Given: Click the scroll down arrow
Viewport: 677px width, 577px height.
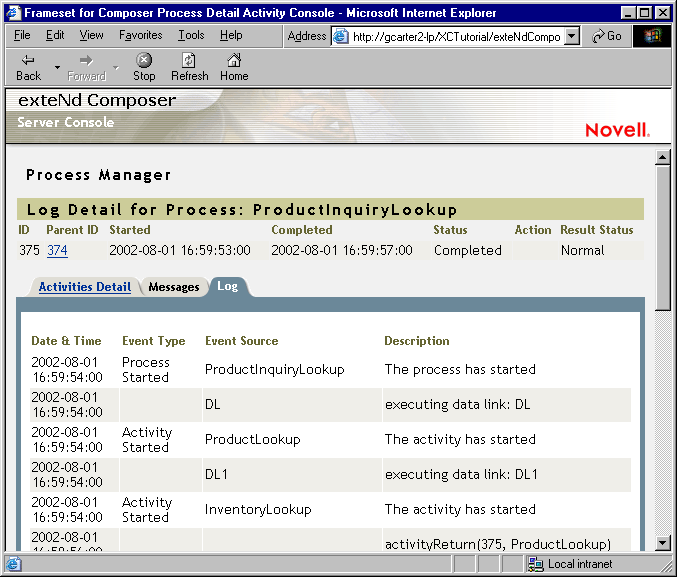Looking at the screenshot, I should pos(662,543).
